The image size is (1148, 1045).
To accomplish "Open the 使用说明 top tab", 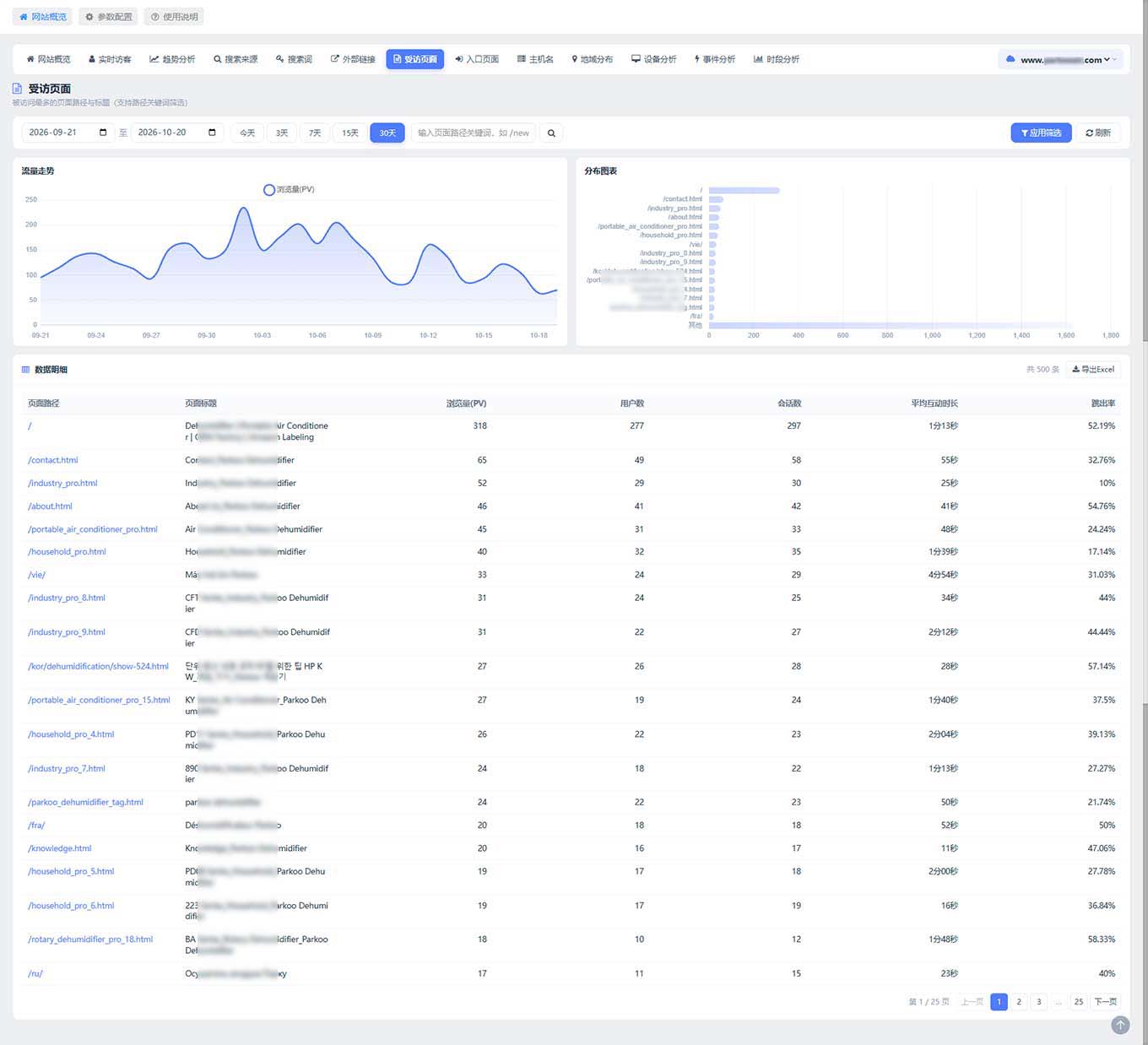I will [x=174, y=17].
